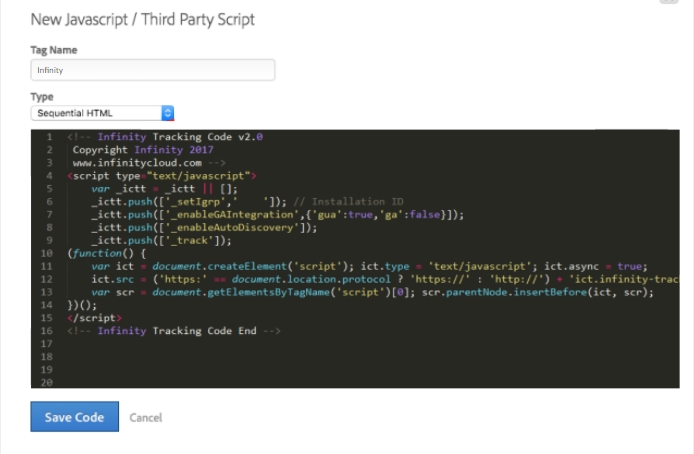Viewport: 694px width, 454px height.
Task: Click the 'Type' field label
Action: point(42,97)
